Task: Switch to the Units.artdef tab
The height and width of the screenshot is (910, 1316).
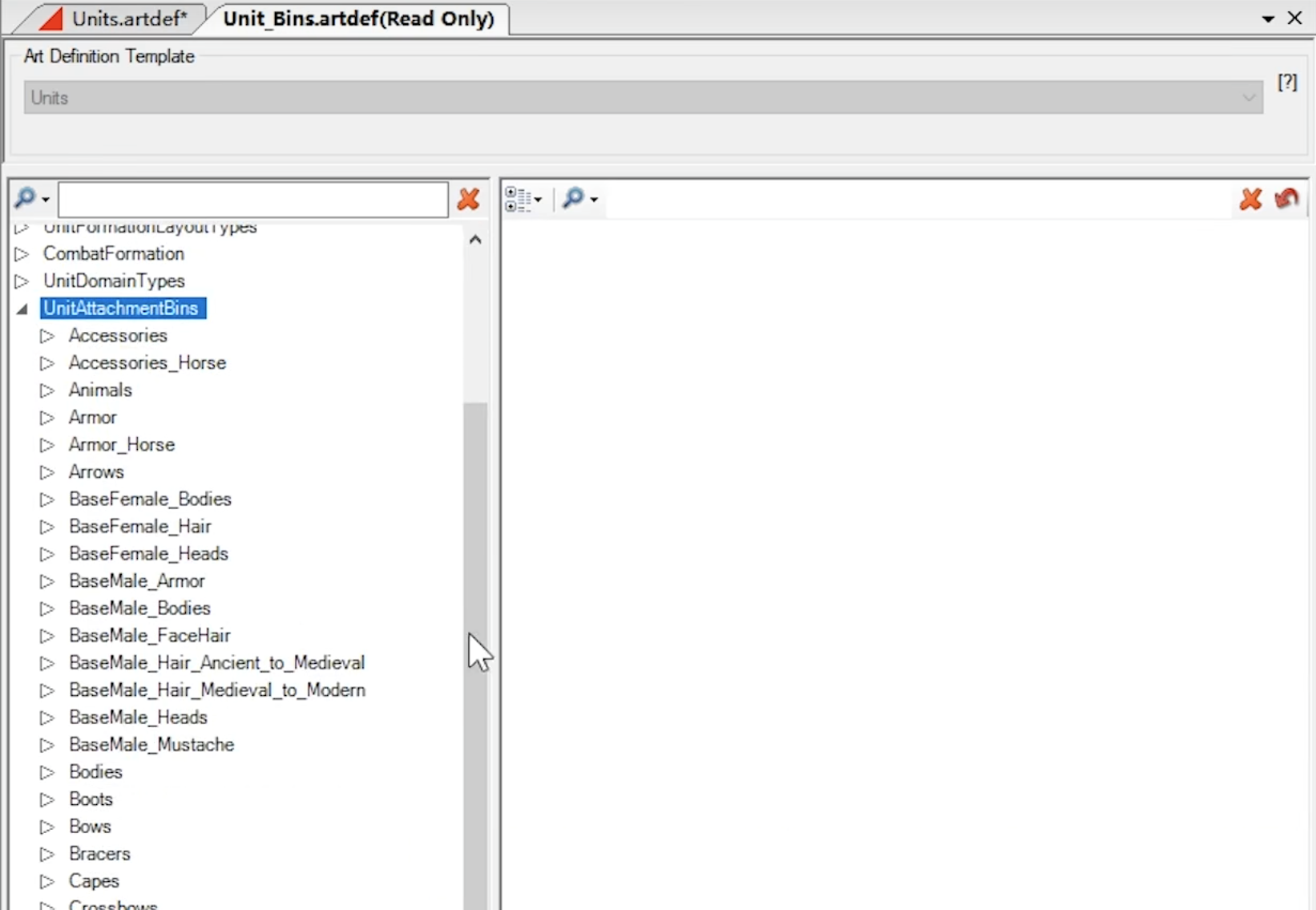Action: click(x=128, y=18)
